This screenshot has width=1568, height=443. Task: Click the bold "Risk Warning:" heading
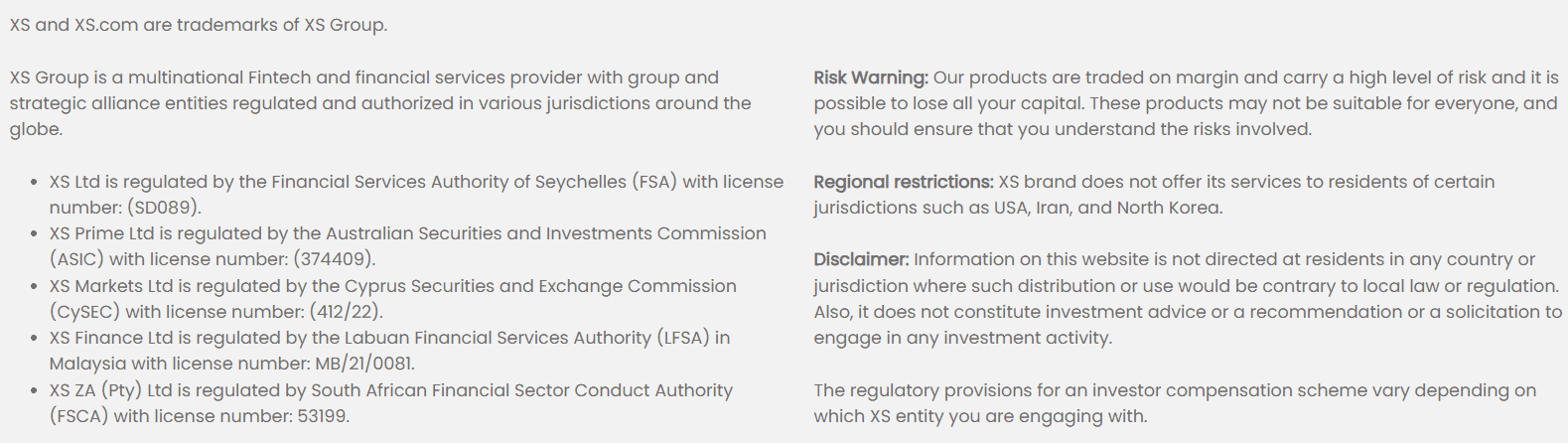pyautogui.click(x=870, y=77)
